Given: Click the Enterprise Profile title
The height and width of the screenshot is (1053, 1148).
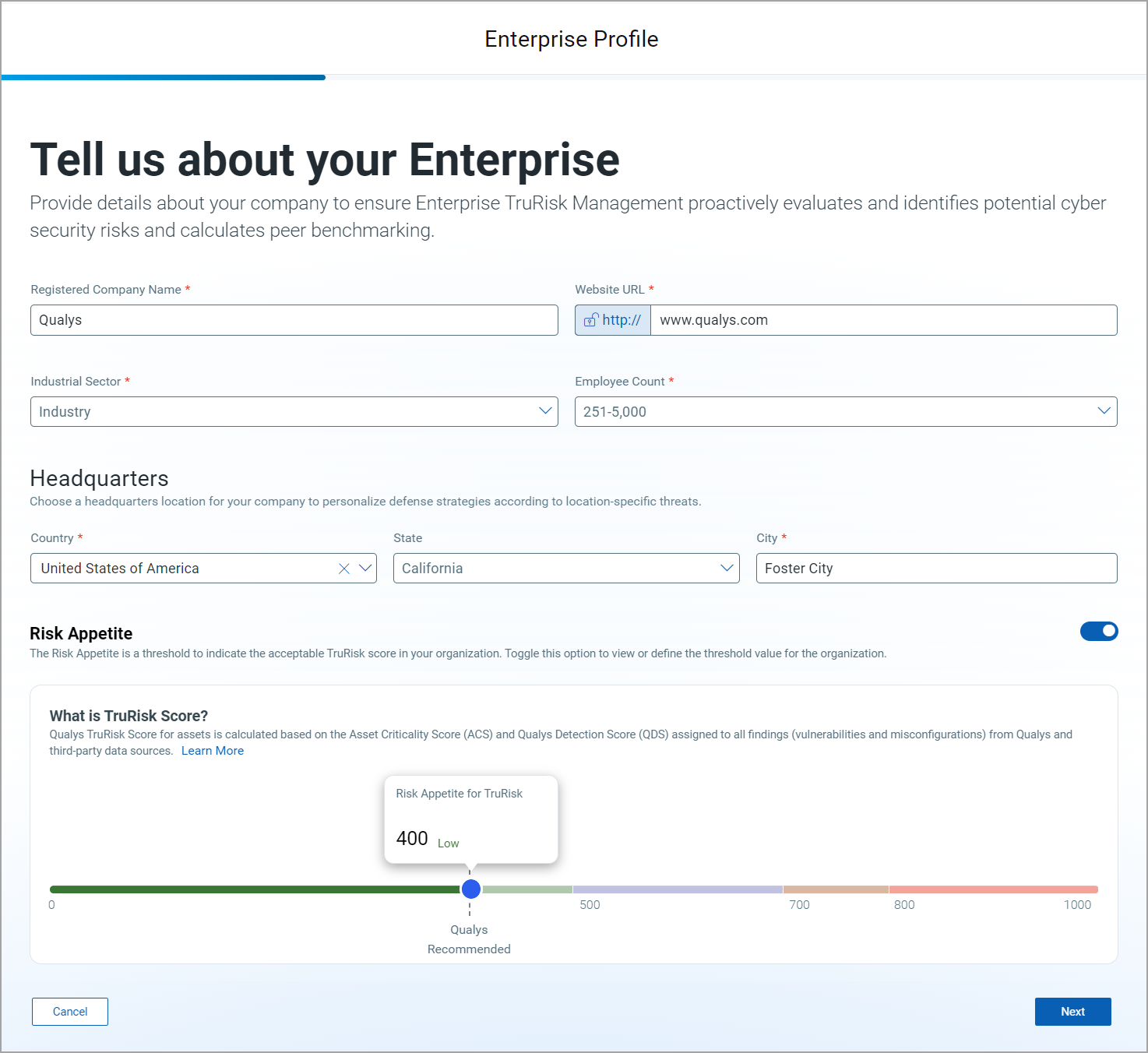Looking at the screenshot, I should pyautogui.click(x=572, y=39).
